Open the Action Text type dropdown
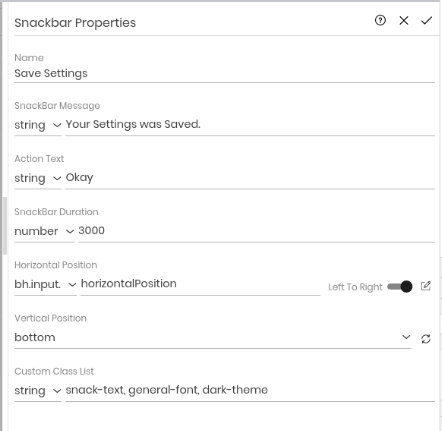Viewport: 442px width, 431px height. [x=38, y=178]
